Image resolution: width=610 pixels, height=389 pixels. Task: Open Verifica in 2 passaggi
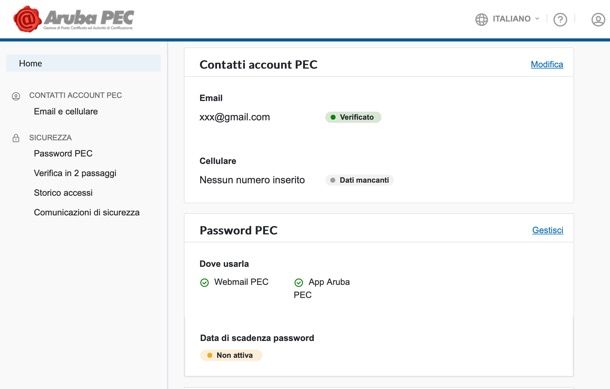(75, 173)
